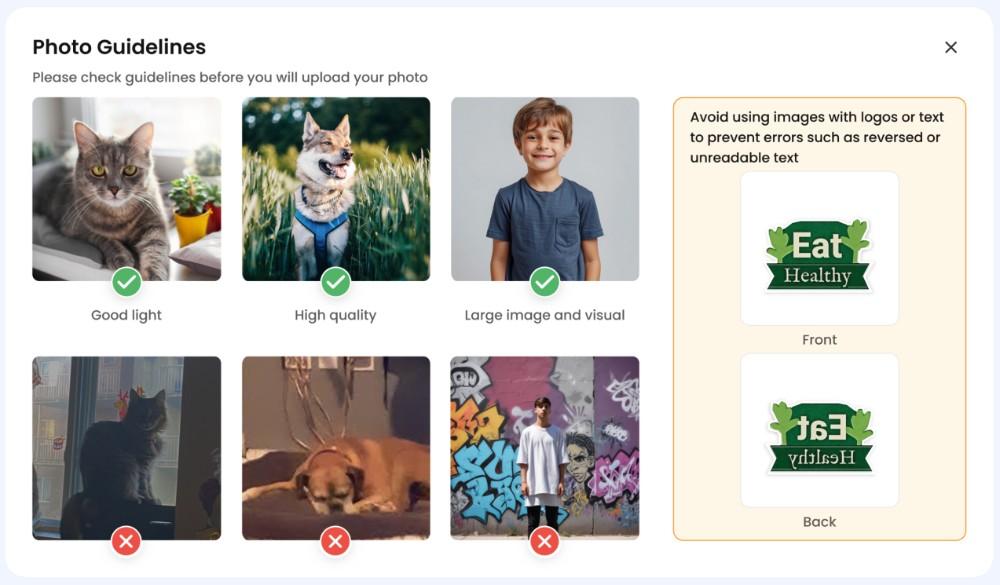Click the Photo Guidelines heading
This screenshot has width=1000, height=585.
pos(119,47)
